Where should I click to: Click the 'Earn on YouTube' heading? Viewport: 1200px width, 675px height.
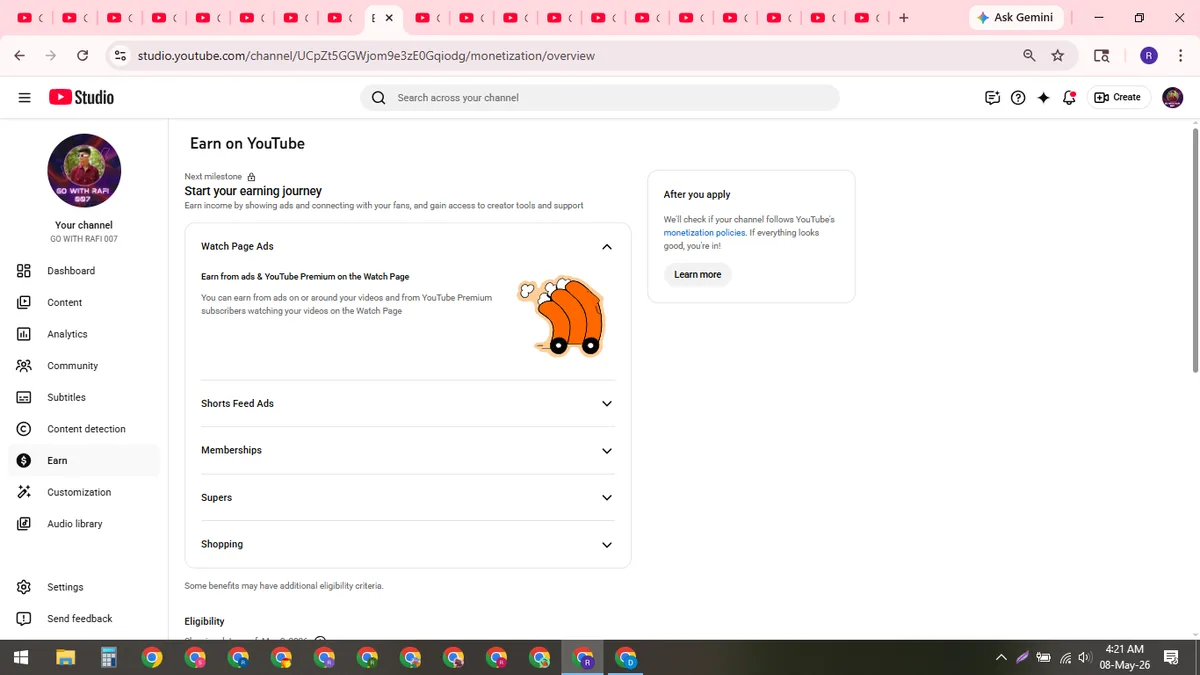pyautogui.click(x=247, y=144)
